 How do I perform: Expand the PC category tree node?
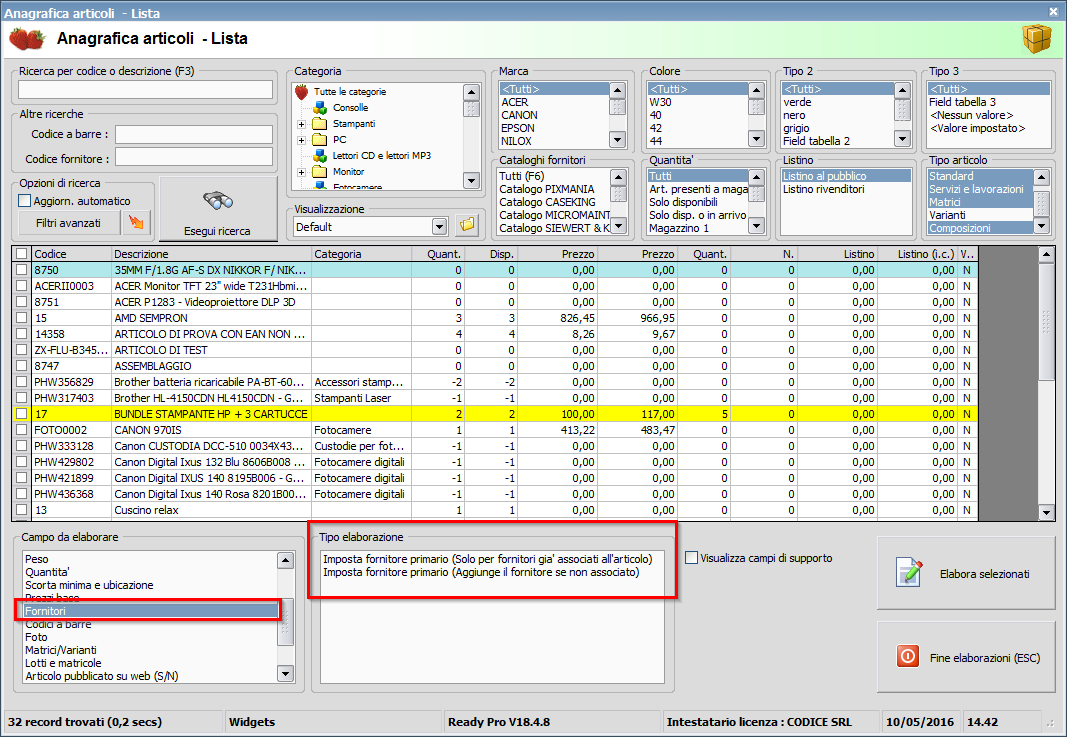click(301, 140)
